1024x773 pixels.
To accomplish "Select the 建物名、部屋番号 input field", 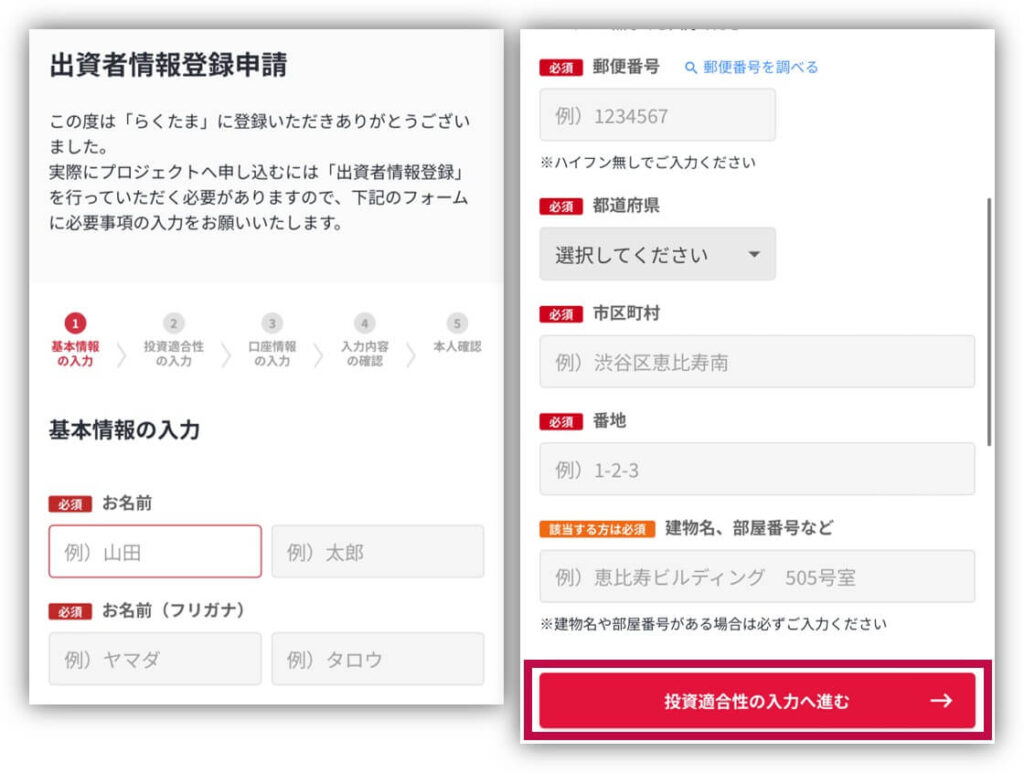I will pos(757,577).
